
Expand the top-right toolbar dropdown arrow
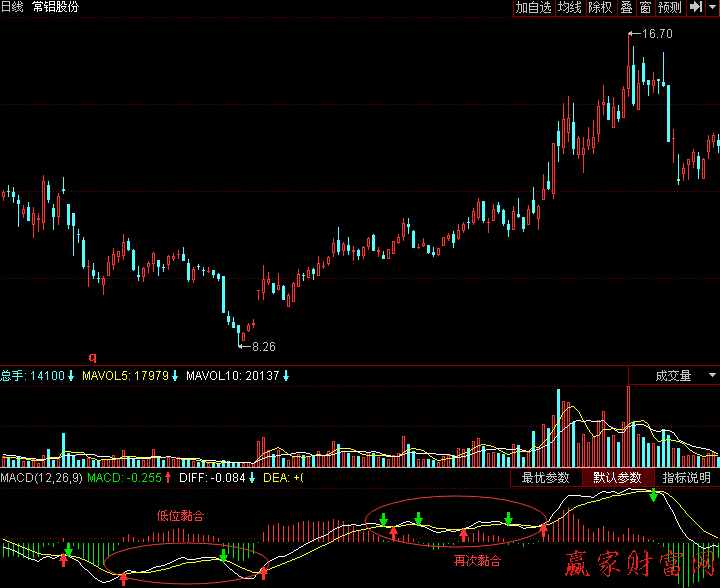pyautogui.click(x=711, y=8)
